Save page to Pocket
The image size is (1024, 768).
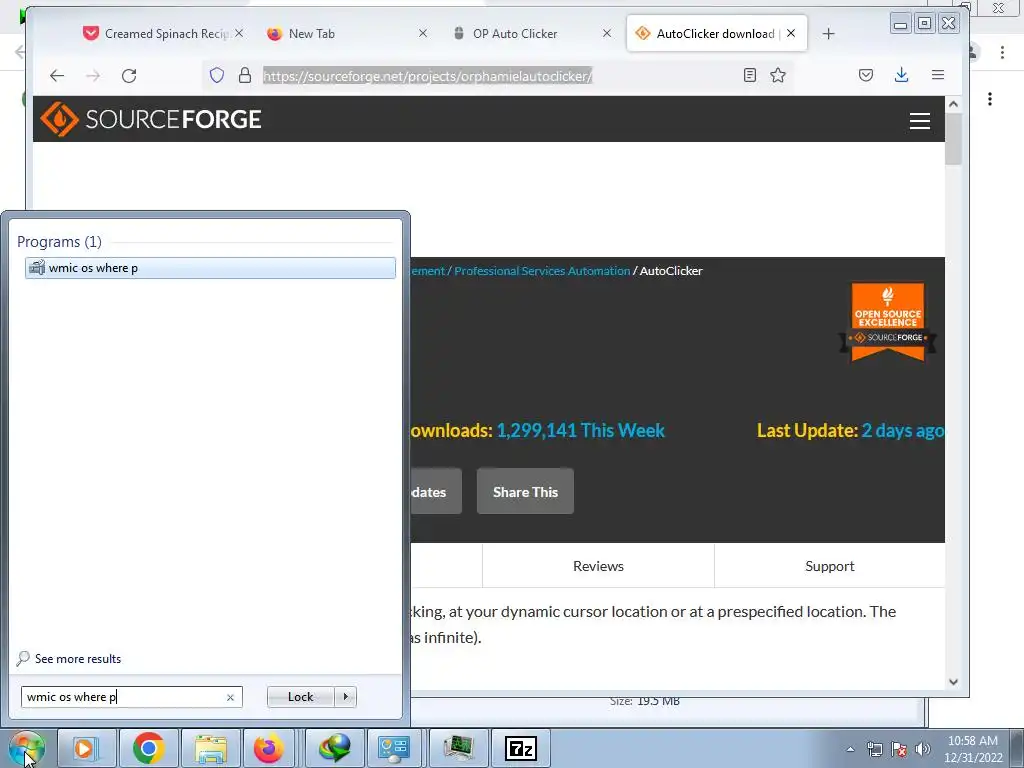(866, 76)
